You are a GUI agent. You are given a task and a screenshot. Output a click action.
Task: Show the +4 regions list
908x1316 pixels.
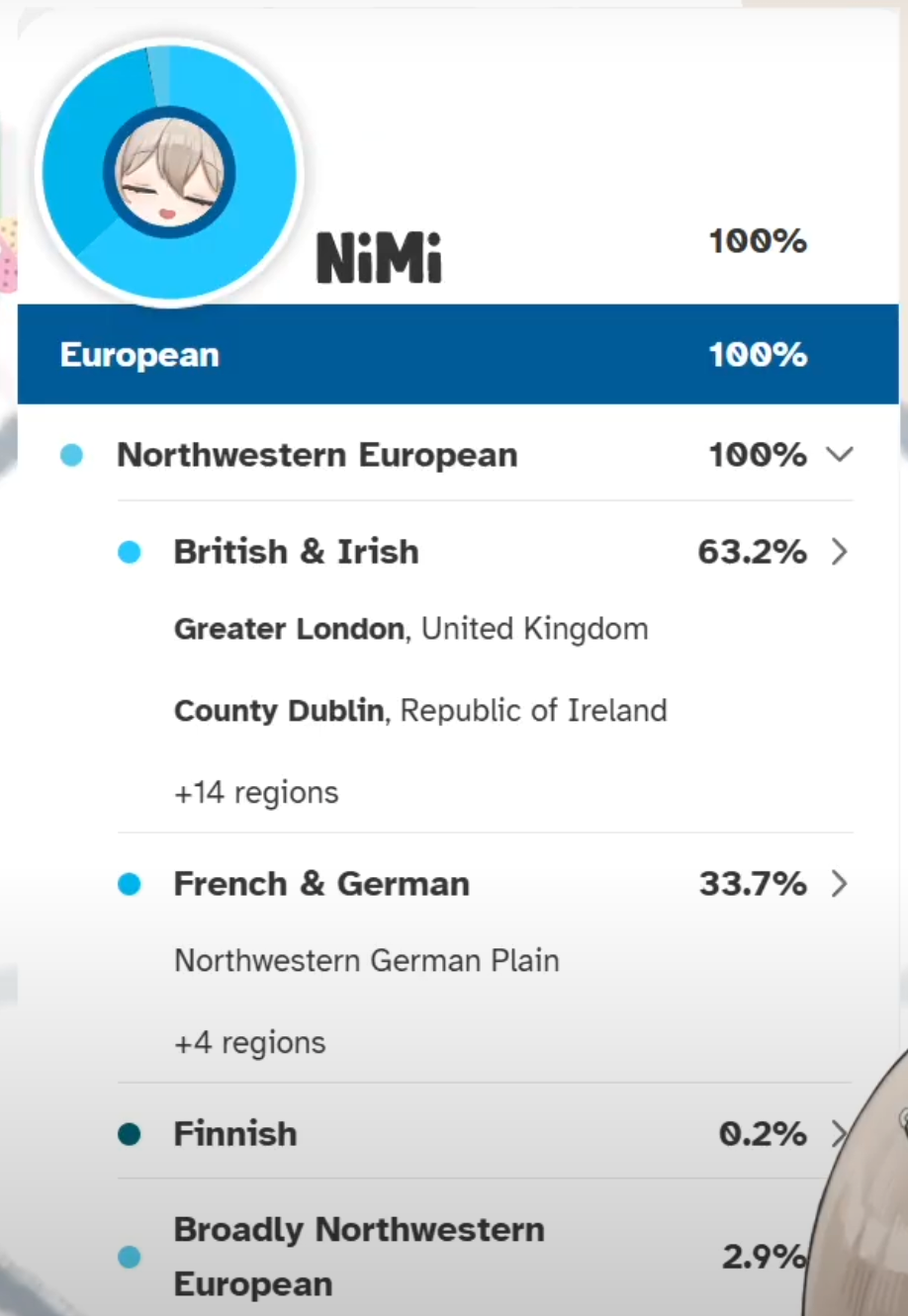249,1043
